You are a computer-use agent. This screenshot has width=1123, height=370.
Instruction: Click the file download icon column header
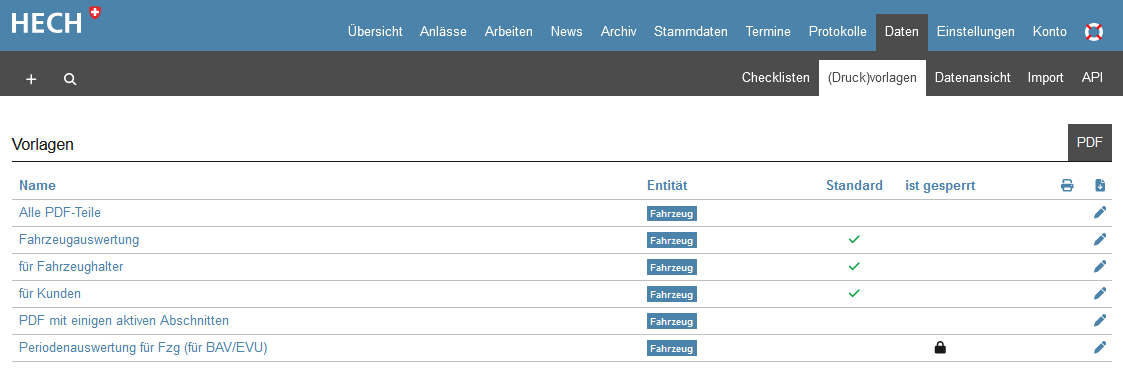point(1100,186)
